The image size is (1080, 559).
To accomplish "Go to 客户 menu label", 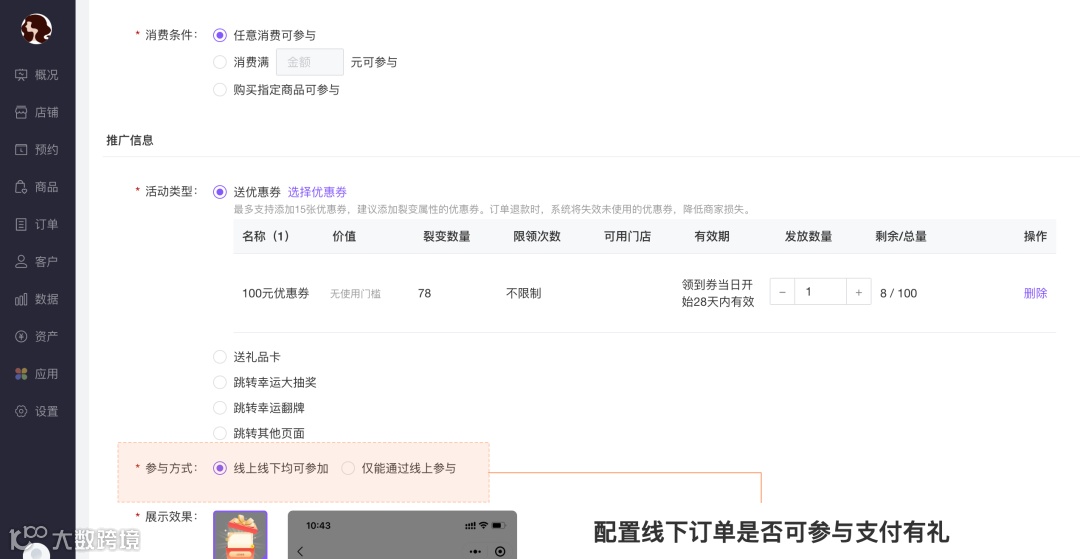I will click(x=47, y=262).
